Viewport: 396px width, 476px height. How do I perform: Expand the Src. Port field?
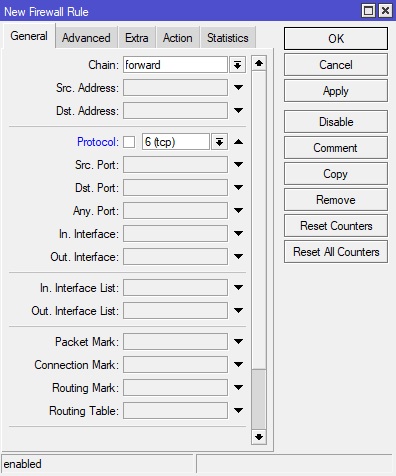[238, 165]
